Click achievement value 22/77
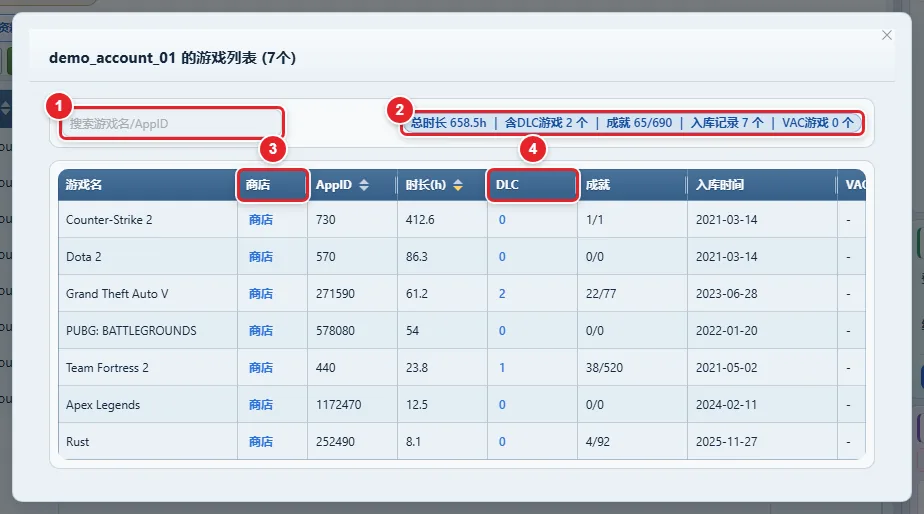924x514 pixels. point(601,294)
